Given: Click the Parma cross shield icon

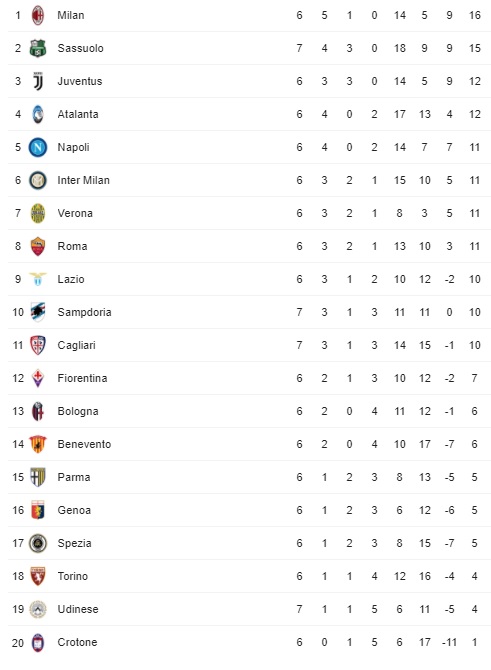Looking at the screenshot, I should pos(38,477).
